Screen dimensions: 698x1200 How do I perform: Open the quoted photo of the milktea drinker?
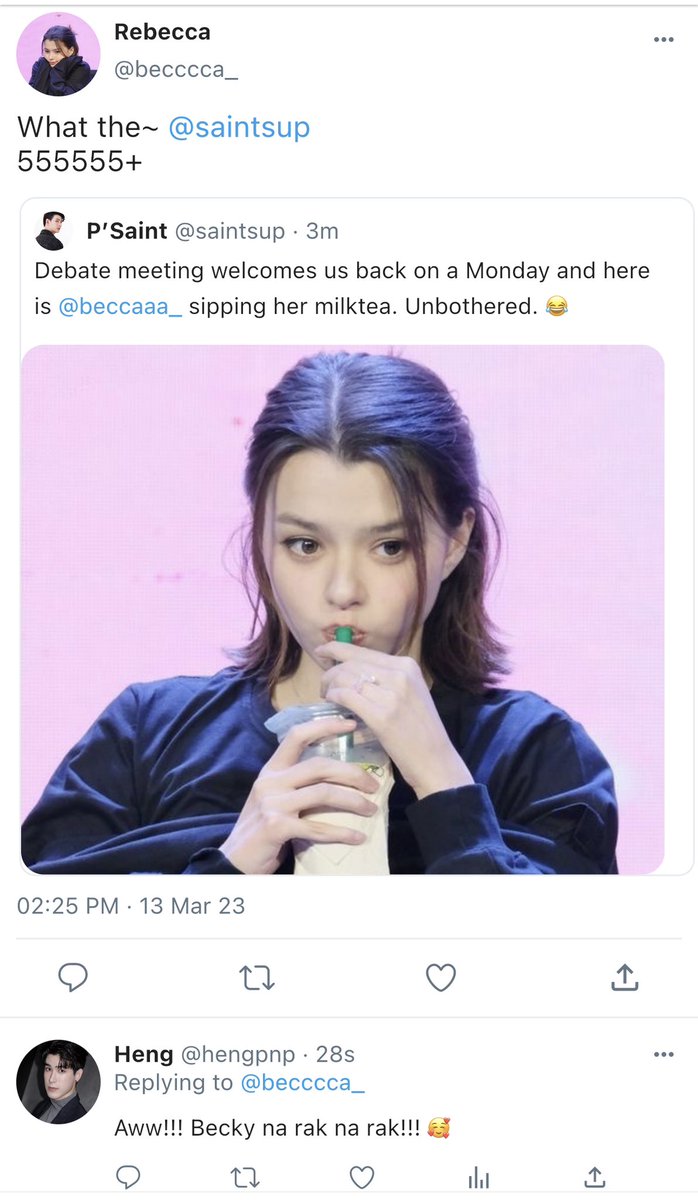point(342,609)
